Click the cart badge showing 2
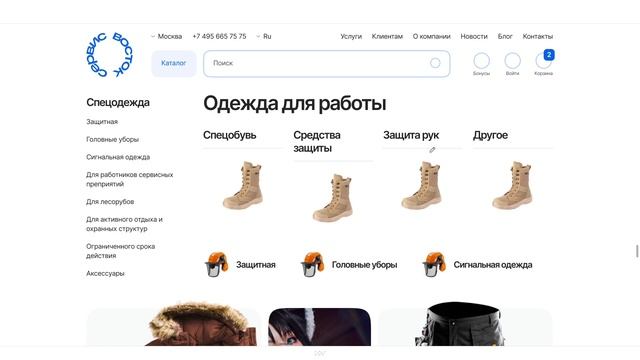The height and width of the screenshot is (360, 640). click(x=549, y=55)
